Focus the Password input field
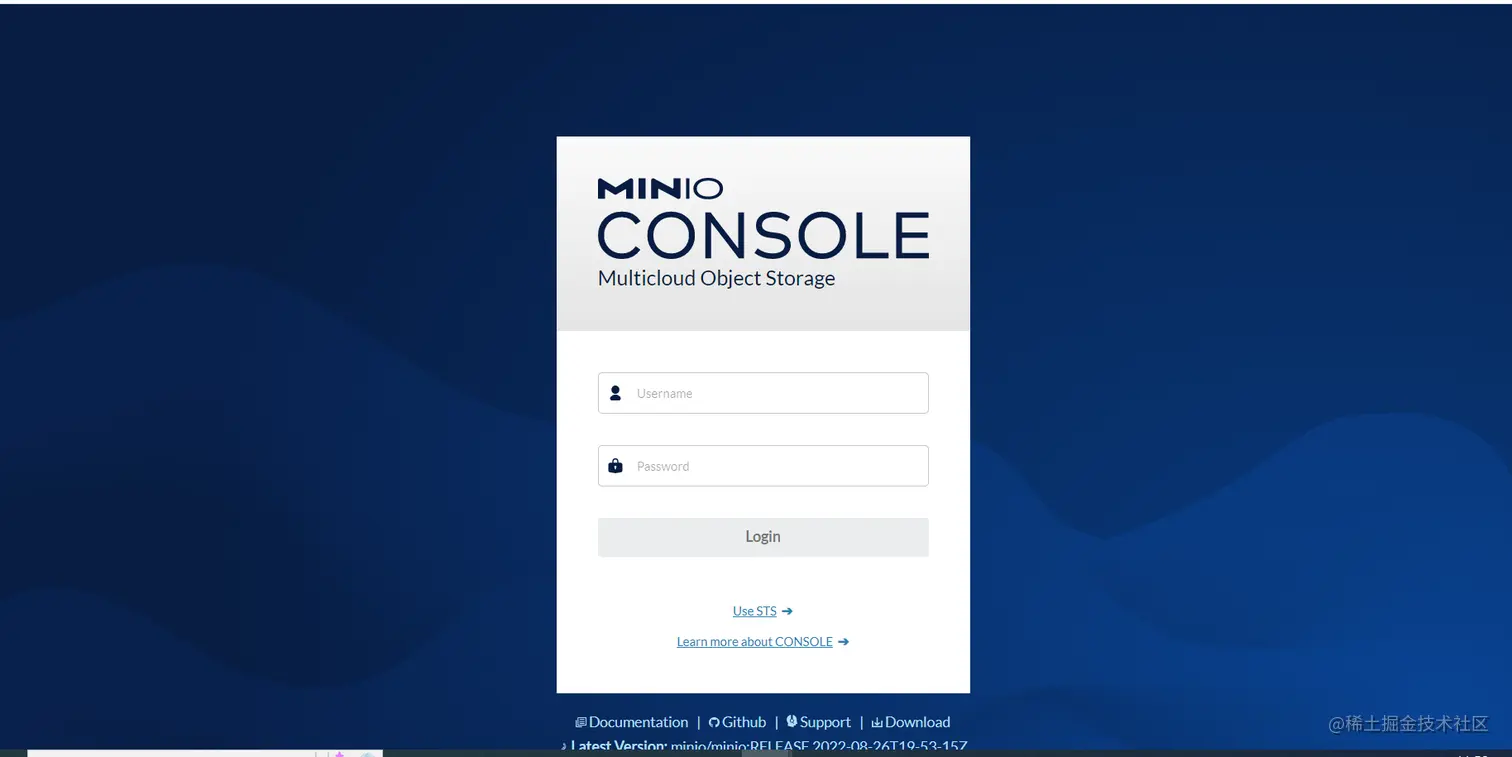1512x757 pixels. click(763, 466)
